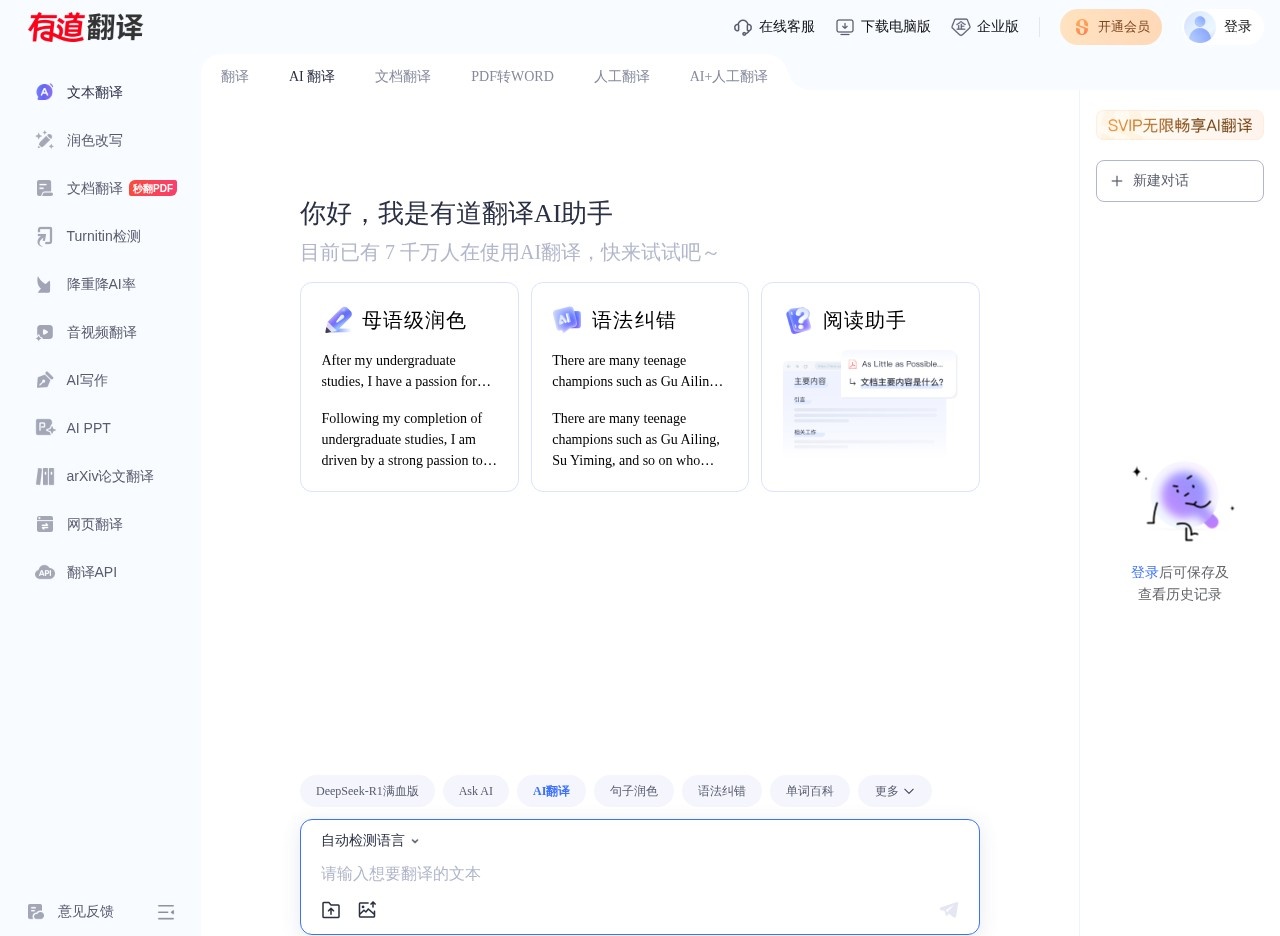Screen dimensions: 1280x936
Task: Expand the 更多 options chip
Action: pos(894,791)
